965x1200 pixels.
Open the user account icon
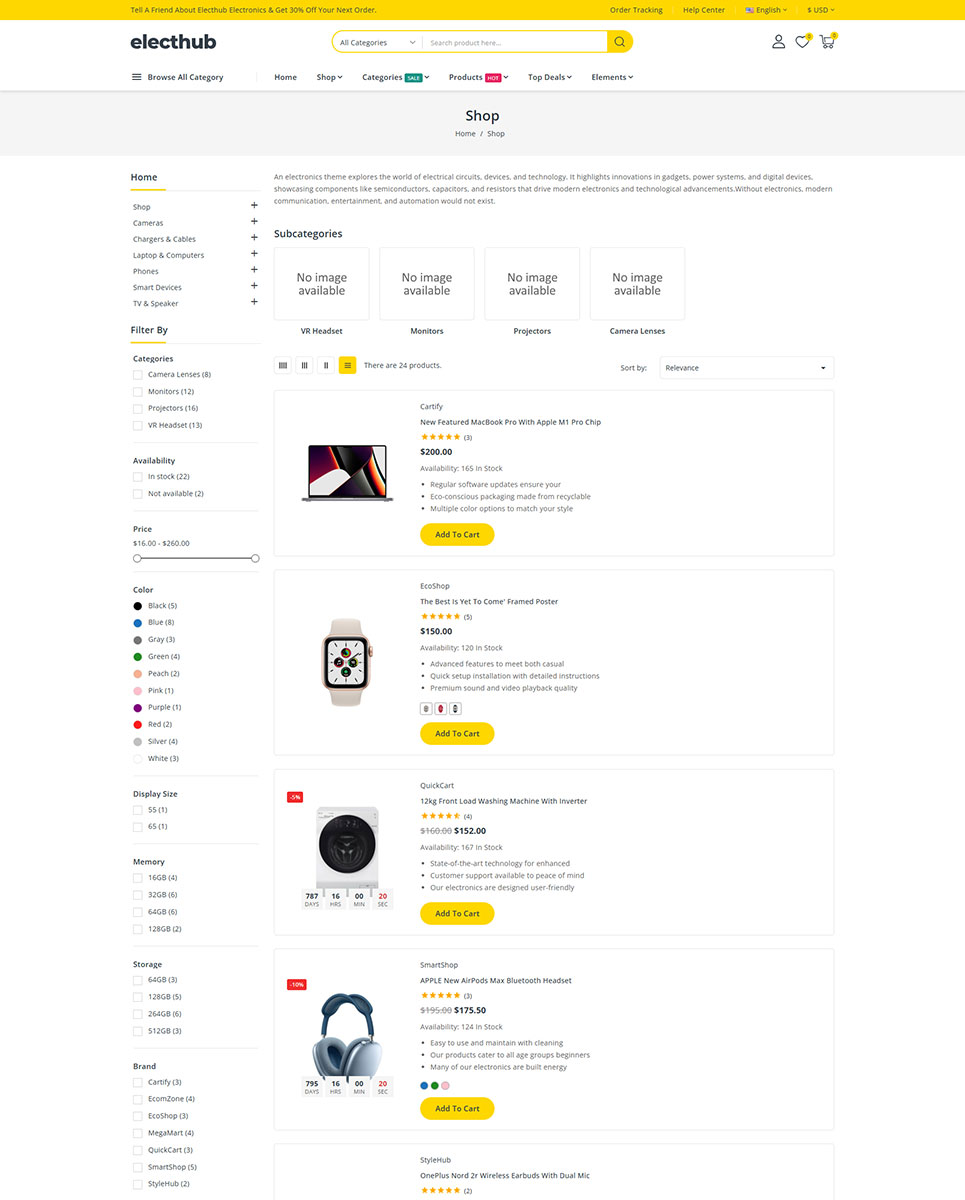(x=778, y=42)
